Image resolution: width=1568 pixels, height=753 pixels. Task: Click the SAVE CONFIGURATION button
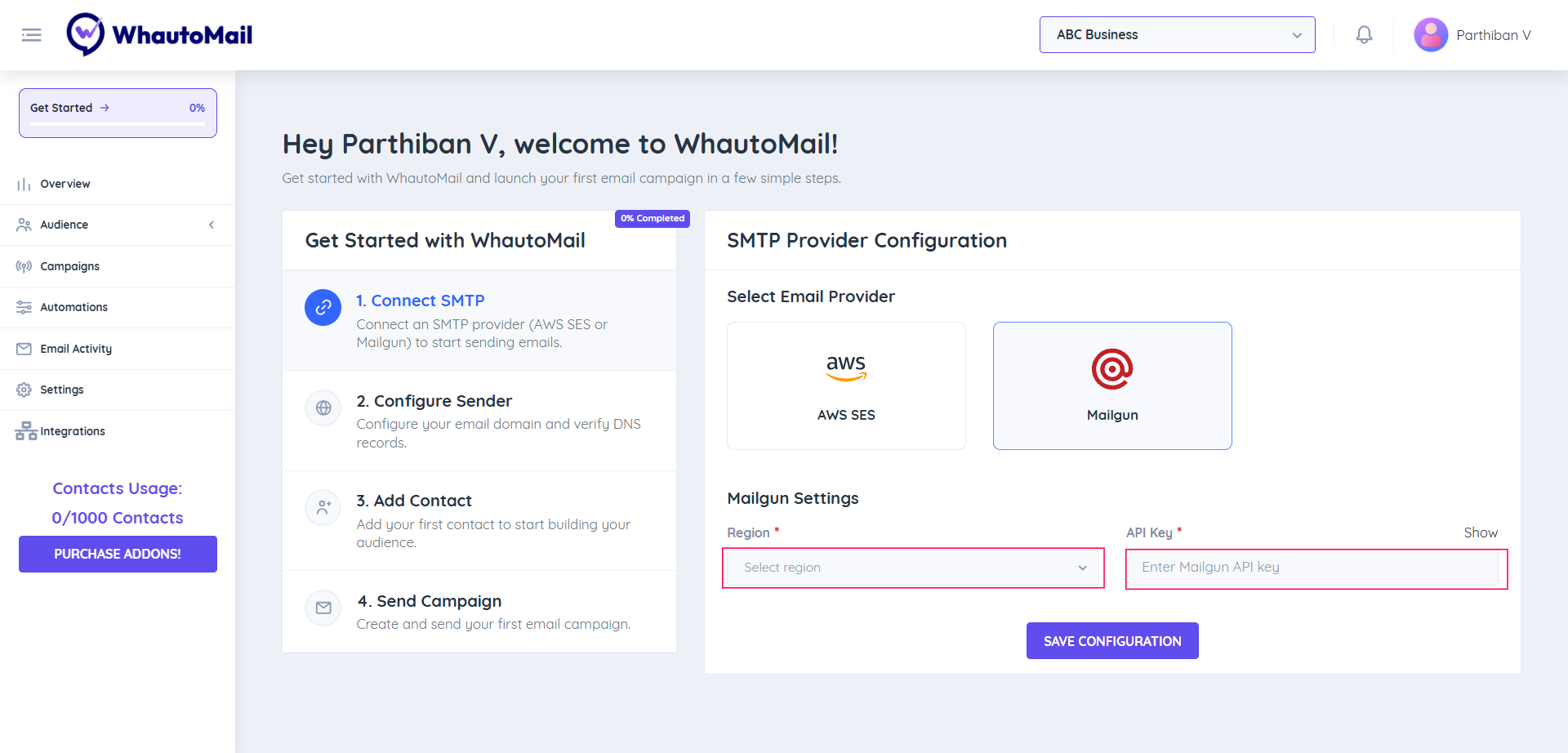point(1112,640)
